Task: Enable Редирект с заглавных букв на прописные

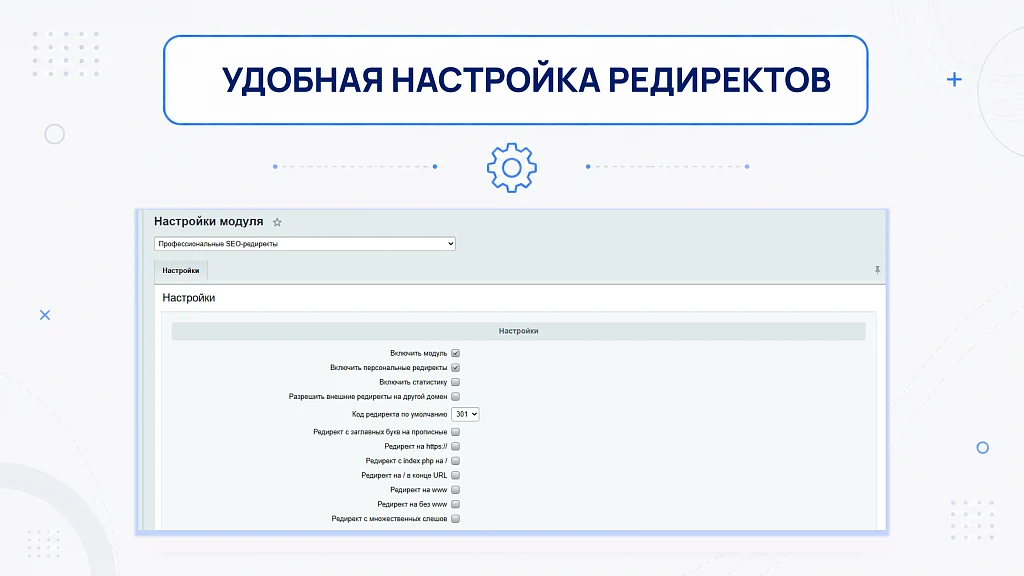Action: pyautogui.click(x=455, y=432)
